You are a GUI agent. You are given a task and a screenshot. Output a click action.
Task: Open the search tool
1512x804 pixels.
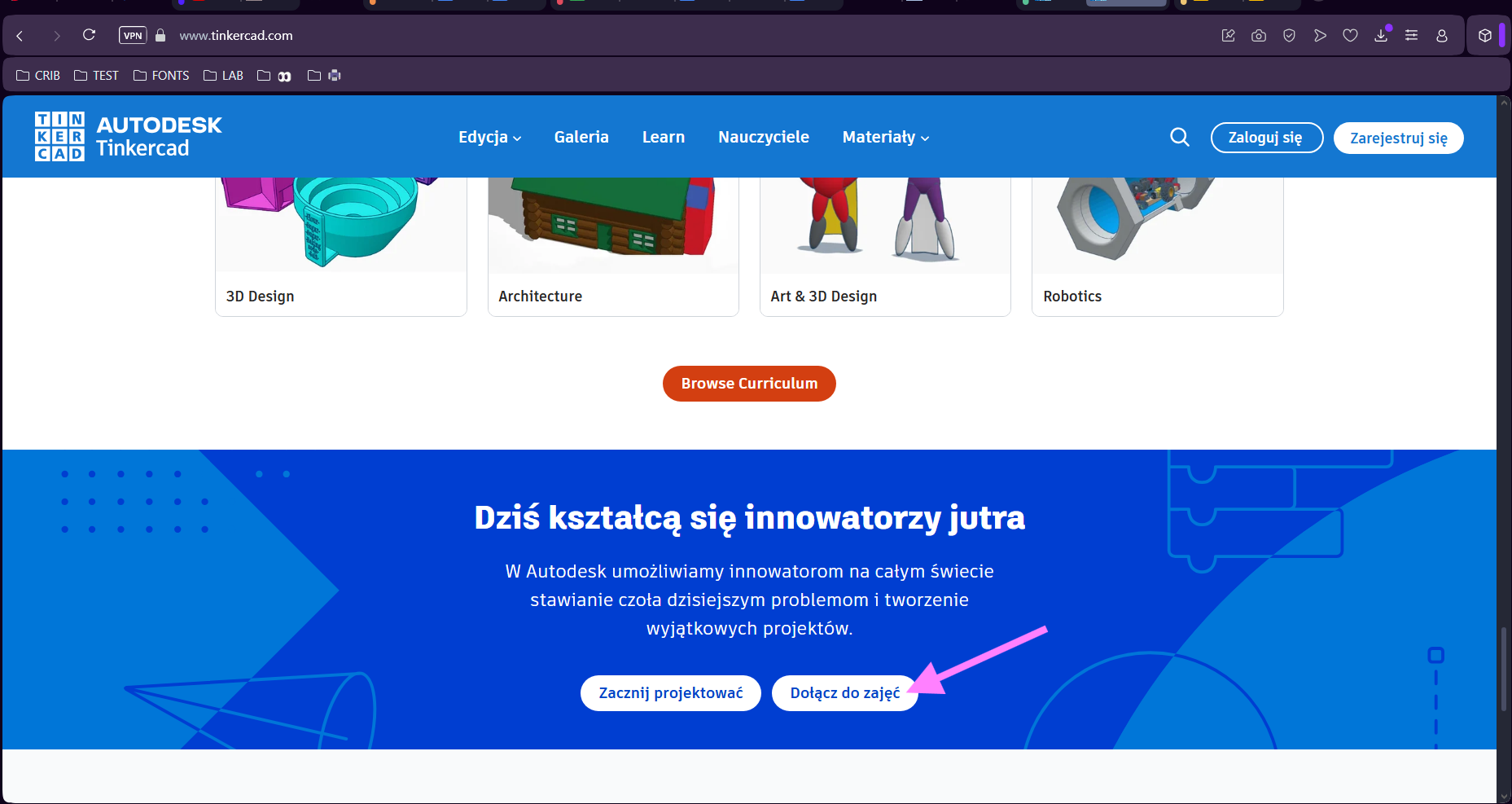[1179, 137]
